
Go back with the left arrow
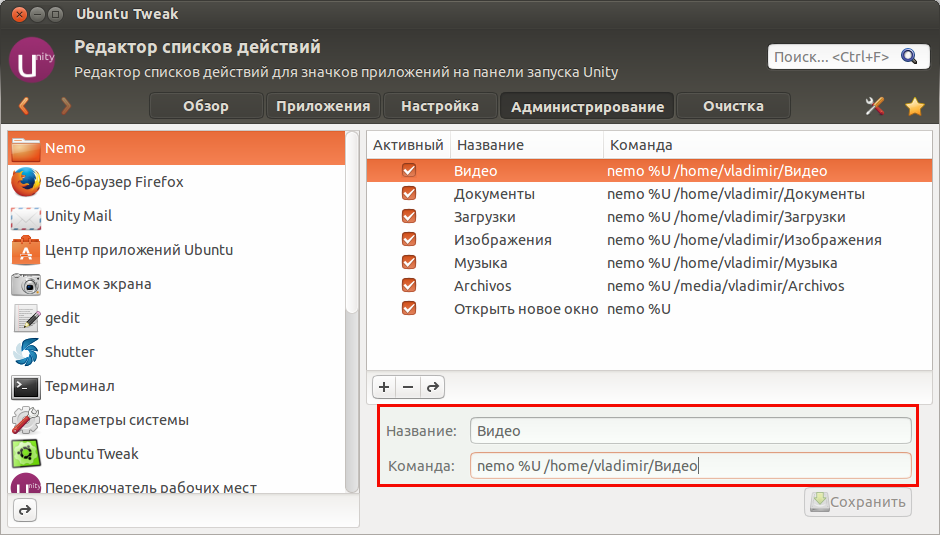[x=24, y=106]
